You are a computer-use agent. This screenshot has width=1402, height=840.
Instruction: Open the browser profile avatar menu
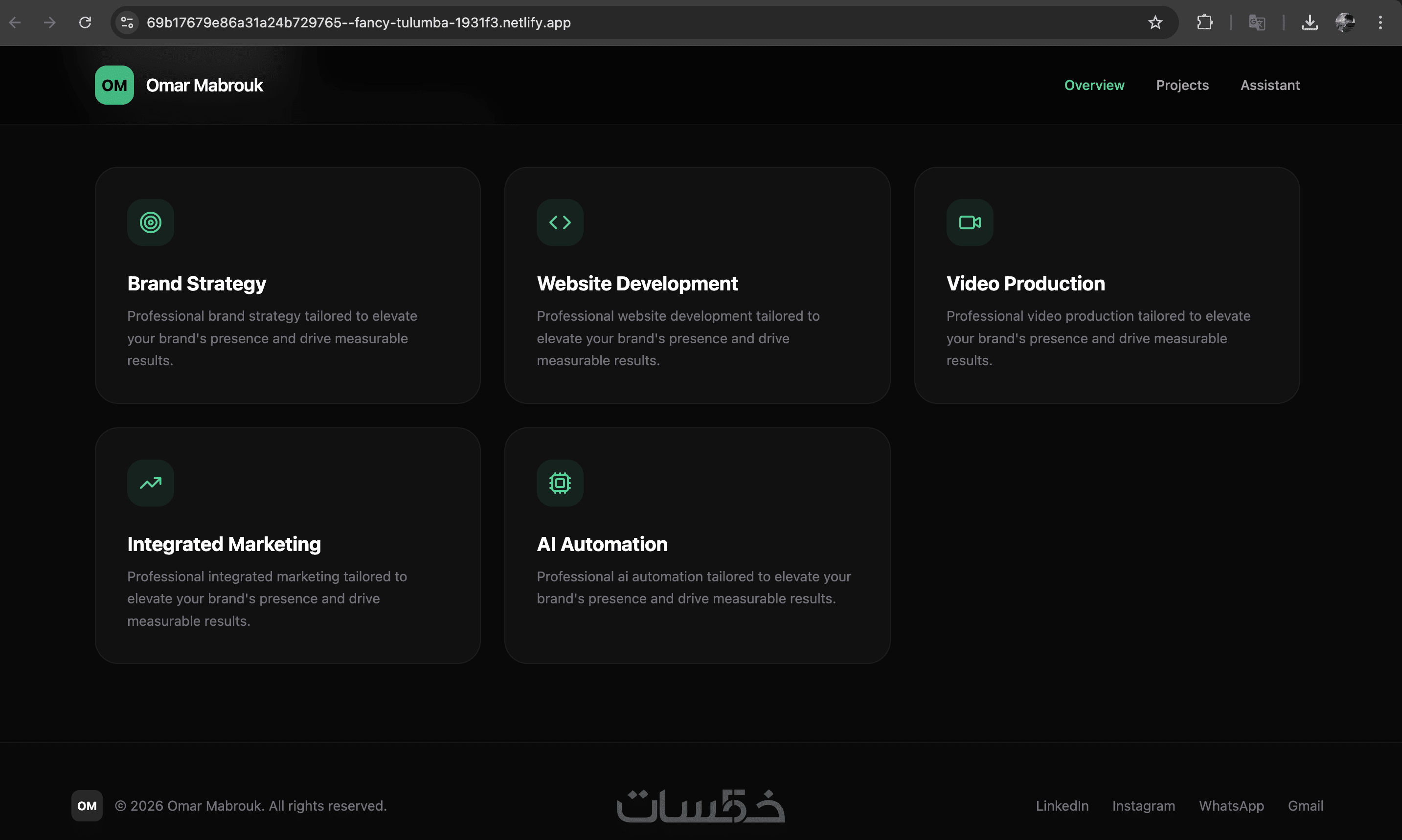[x=1345, y=22]
